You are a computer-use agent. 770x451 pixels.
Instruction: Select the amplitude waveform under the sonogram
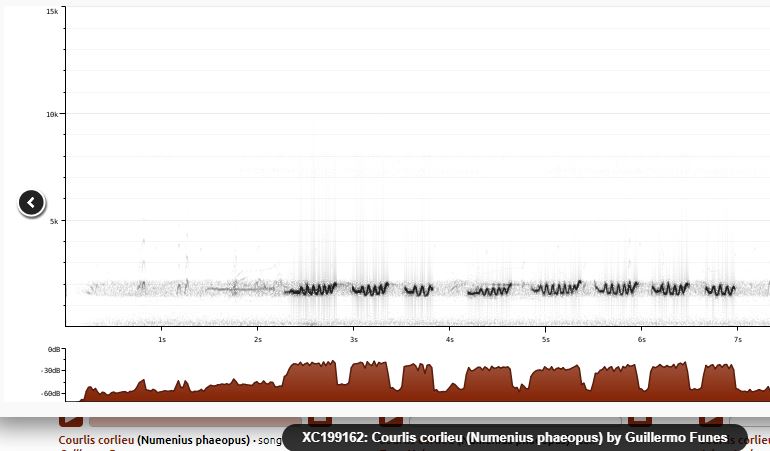point(417,381)
